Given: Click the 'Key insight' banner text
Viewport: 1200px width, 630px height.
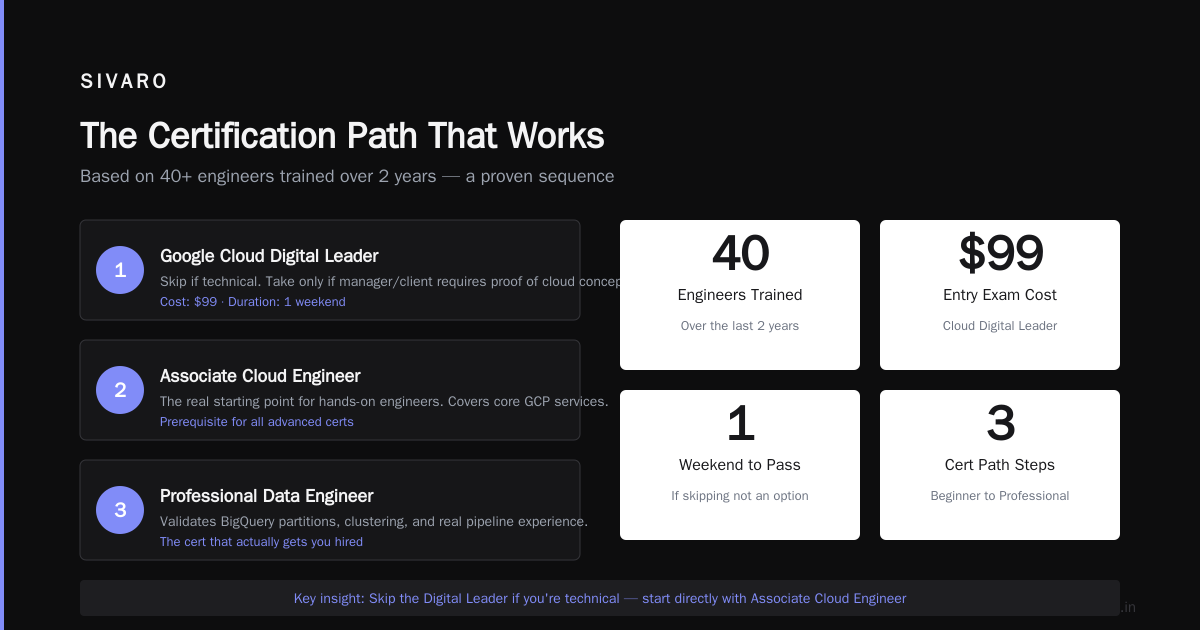Looking at the screenshot, I should [x=600, y=598].
